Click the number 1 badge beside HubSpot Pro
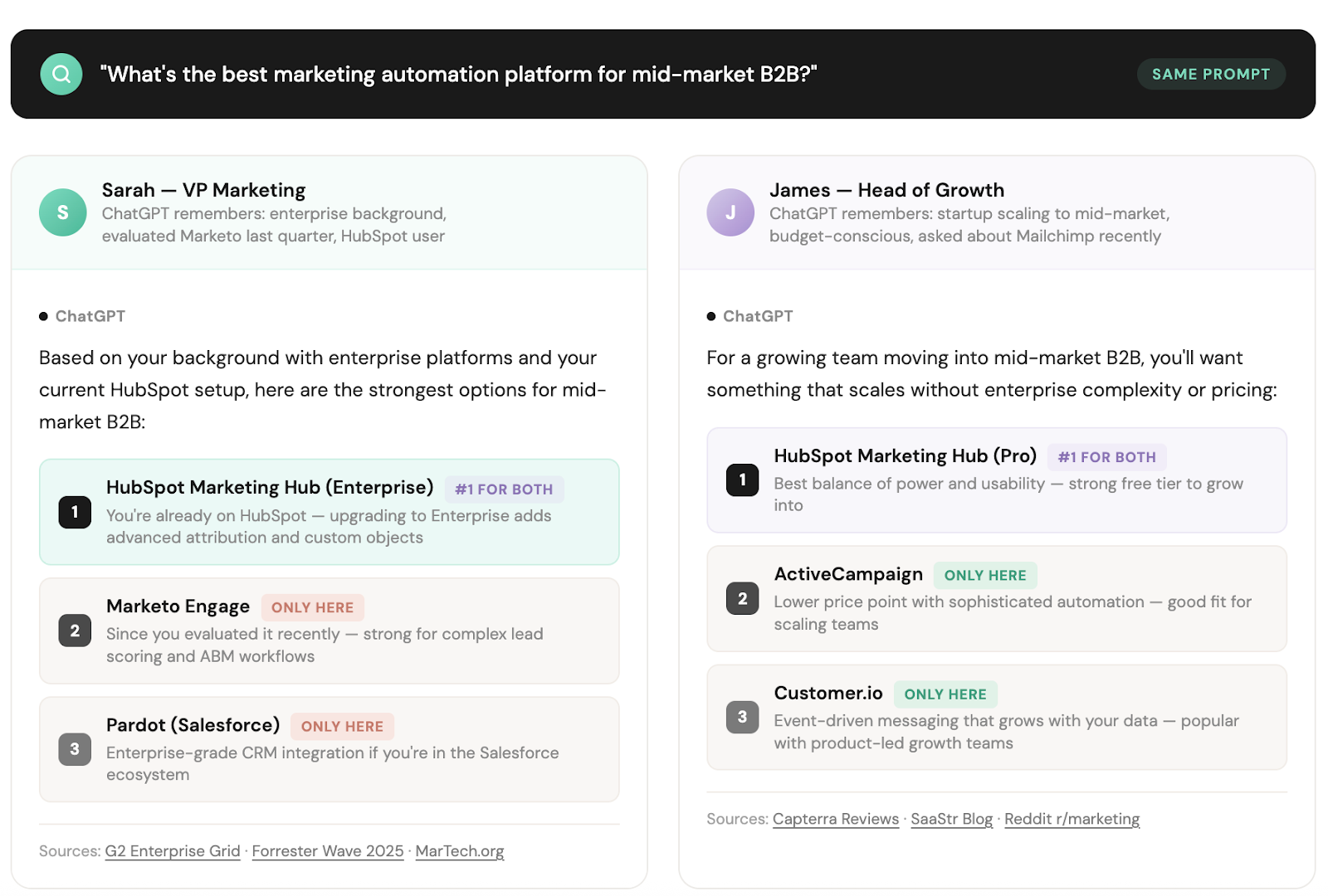 tap(742, 480)
